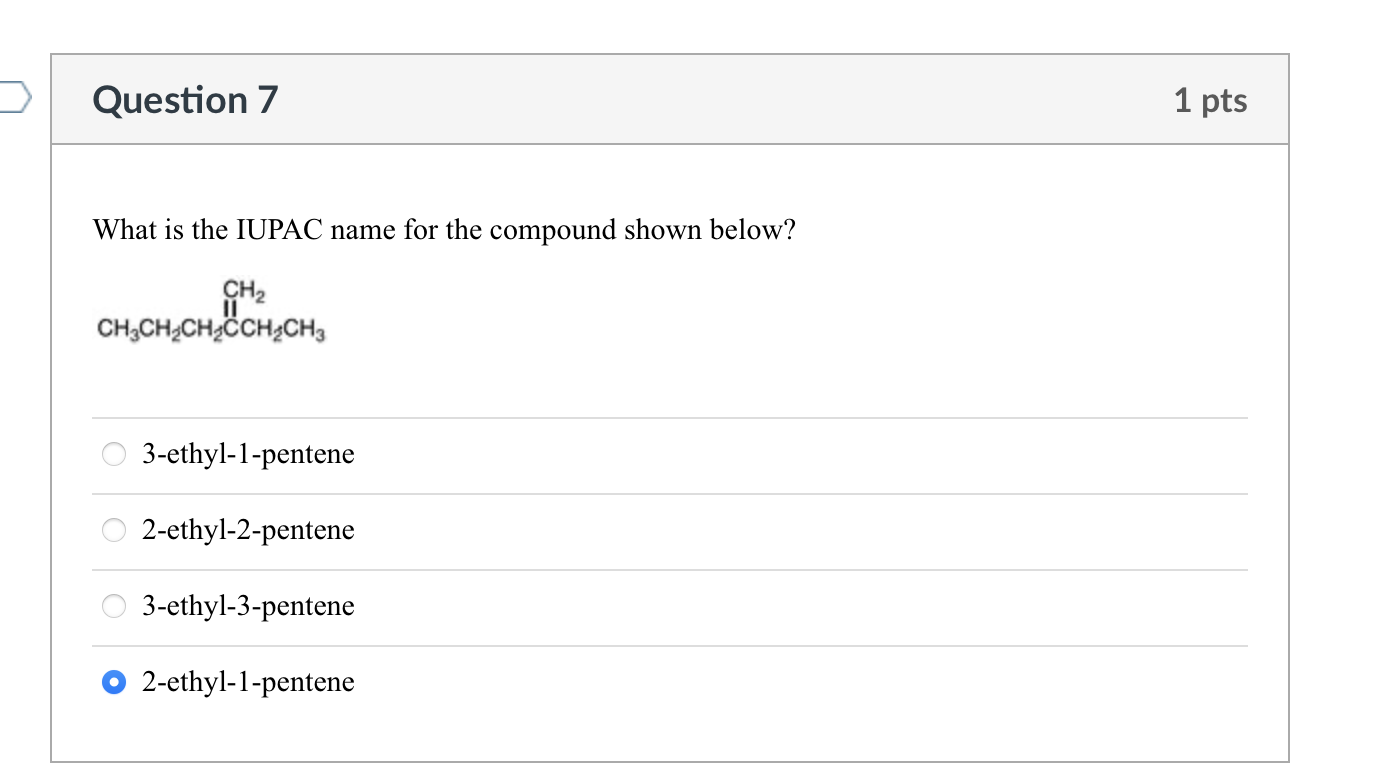The image size is (1390, 780).
Task: Click the word IUPAC in the question
Action: (x=280, y=231)
